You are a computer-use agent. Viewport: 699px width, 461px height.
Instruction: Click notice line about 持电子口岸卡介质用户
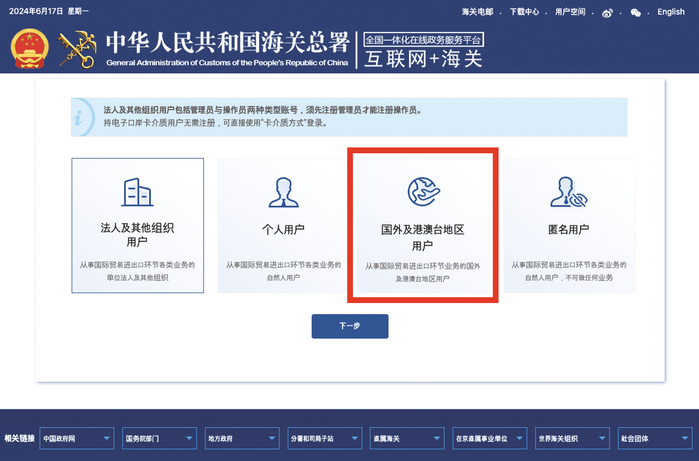click(x=216, y=123)
